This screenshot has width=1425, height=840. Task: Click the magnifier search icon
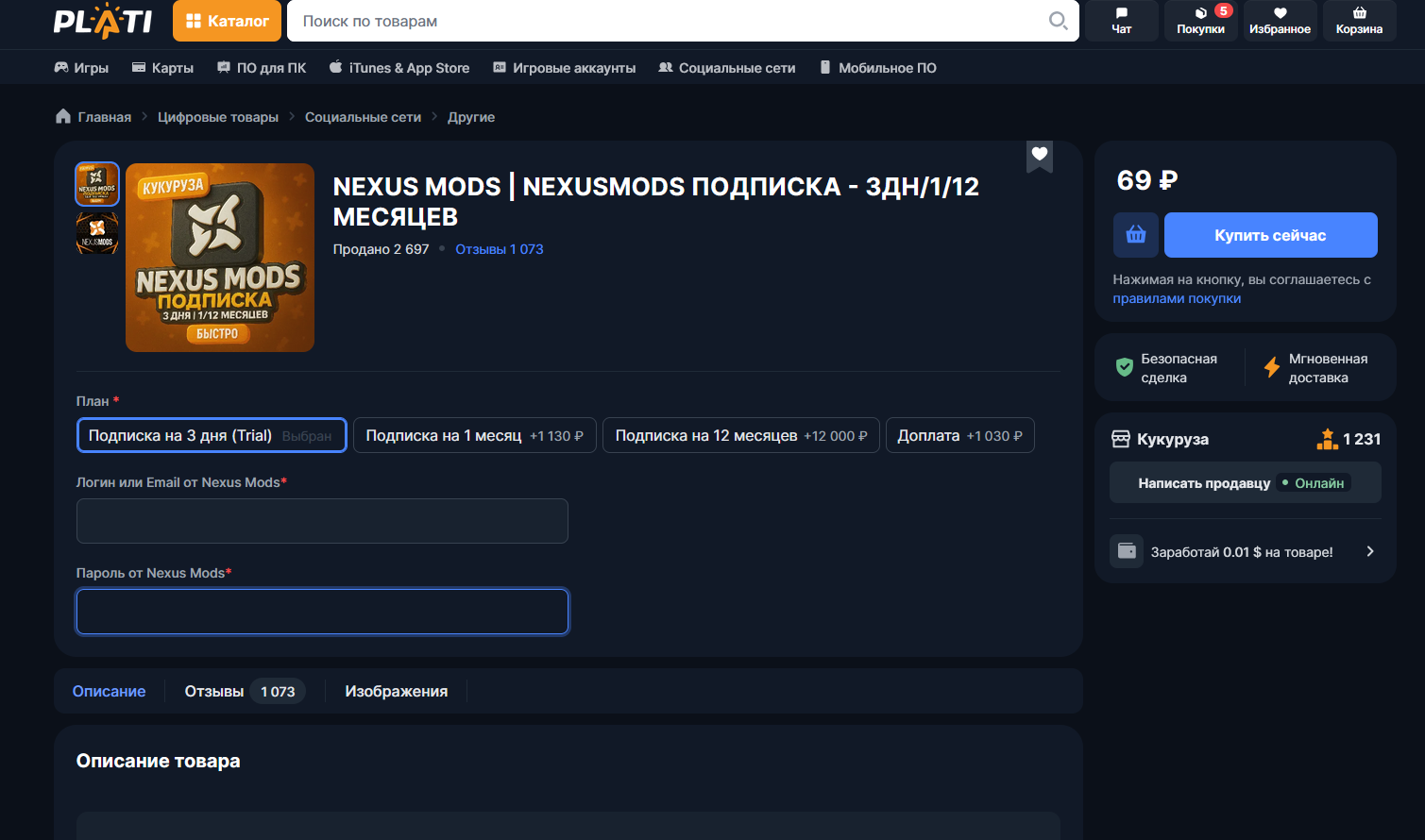1059,21
